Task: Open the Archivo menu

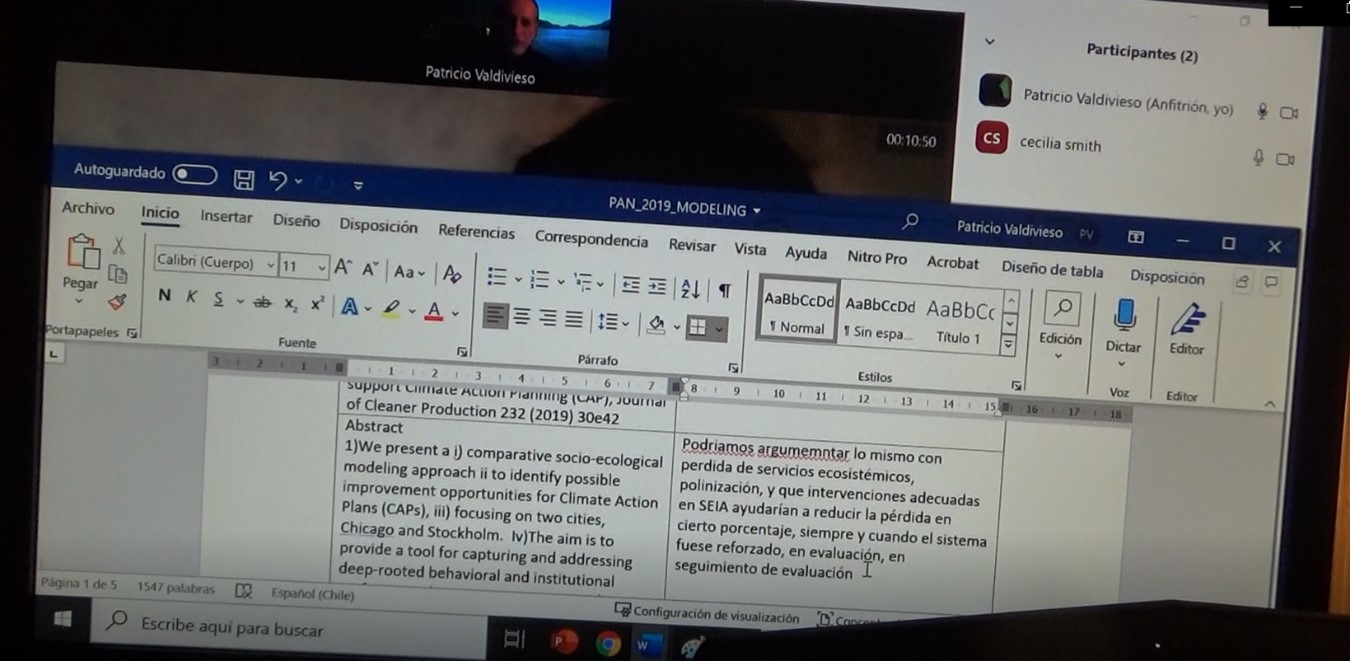Action: 88,208
